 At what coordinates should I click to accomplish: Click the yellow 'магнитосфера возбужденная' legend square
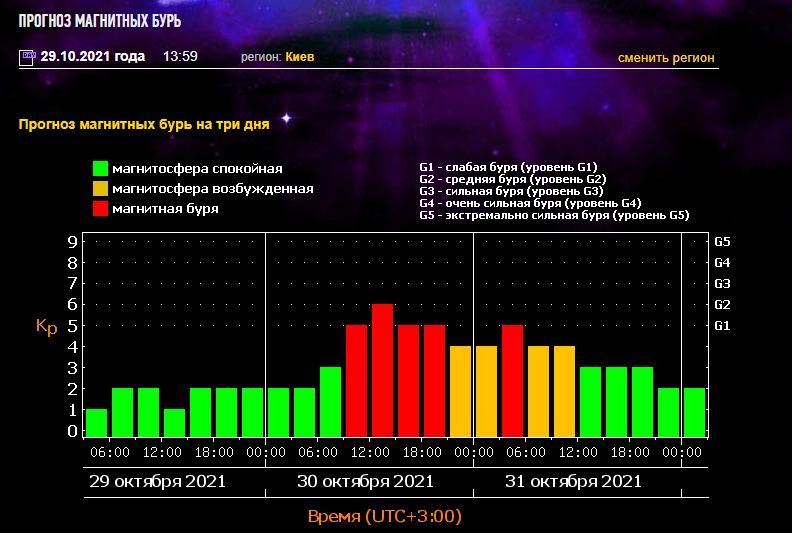[x=100, y=188]
